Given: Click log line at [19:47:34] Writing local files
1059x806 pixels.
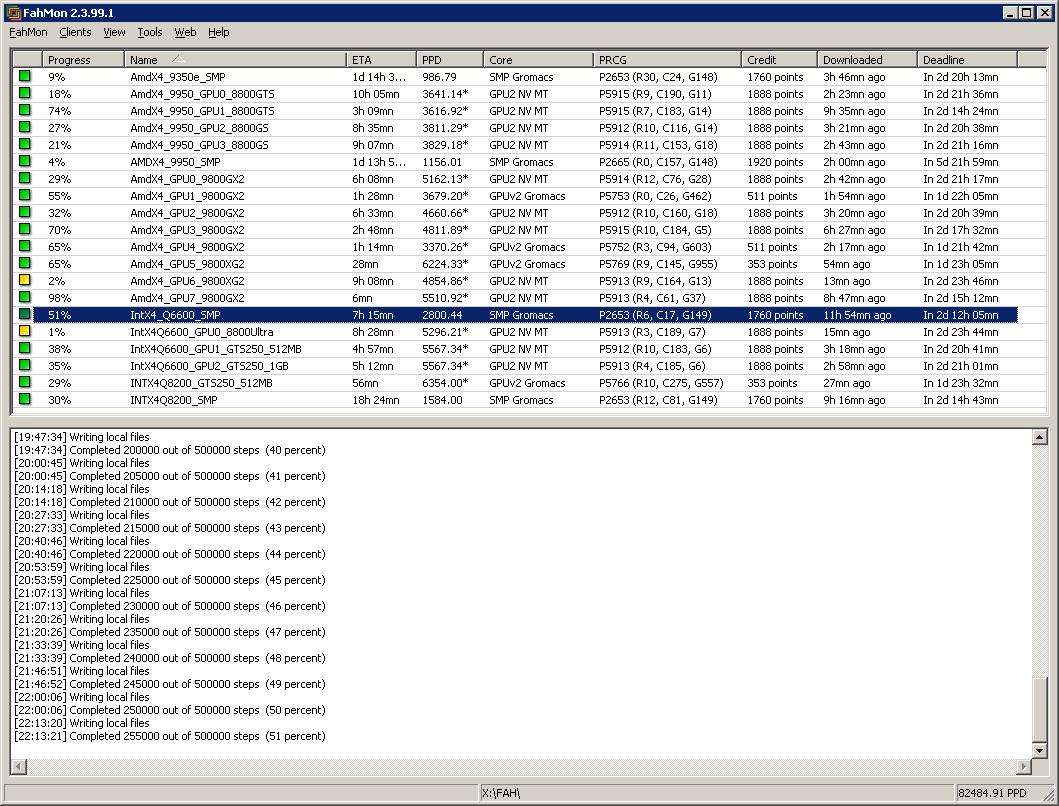Looking at the screenshot, I should coord(82,436).
